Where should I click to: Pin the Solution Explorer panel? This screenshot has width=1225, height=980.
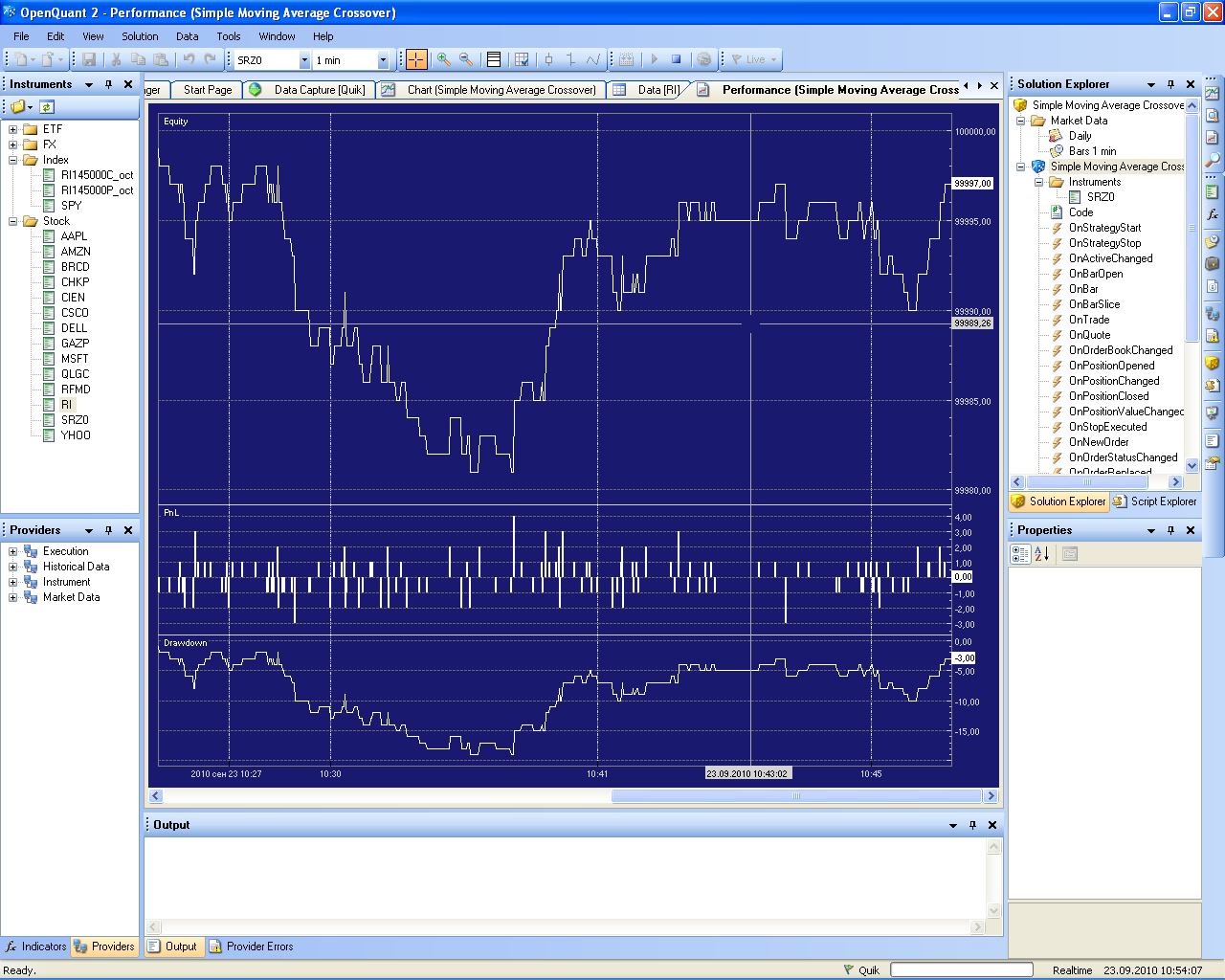(1170, 84)
